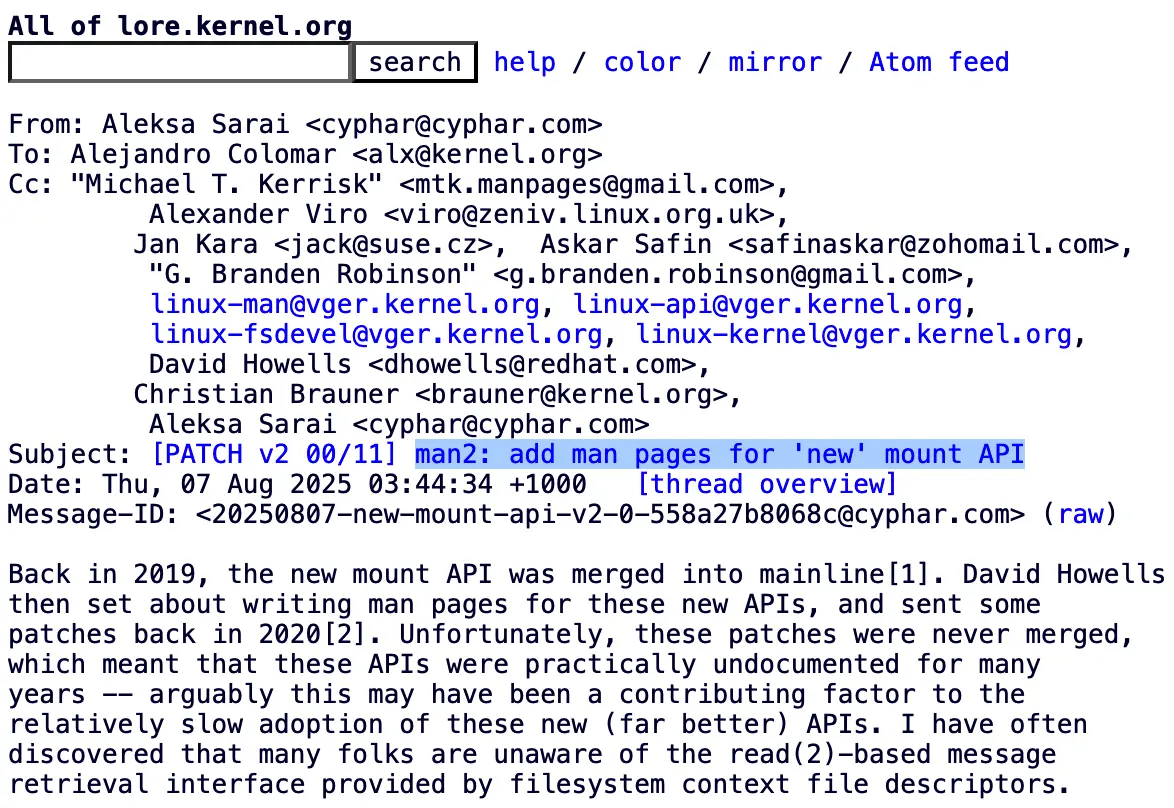This screenshot has height=808, width=1174.
Task: Open the color link
Action: click(x=642, y=62)
